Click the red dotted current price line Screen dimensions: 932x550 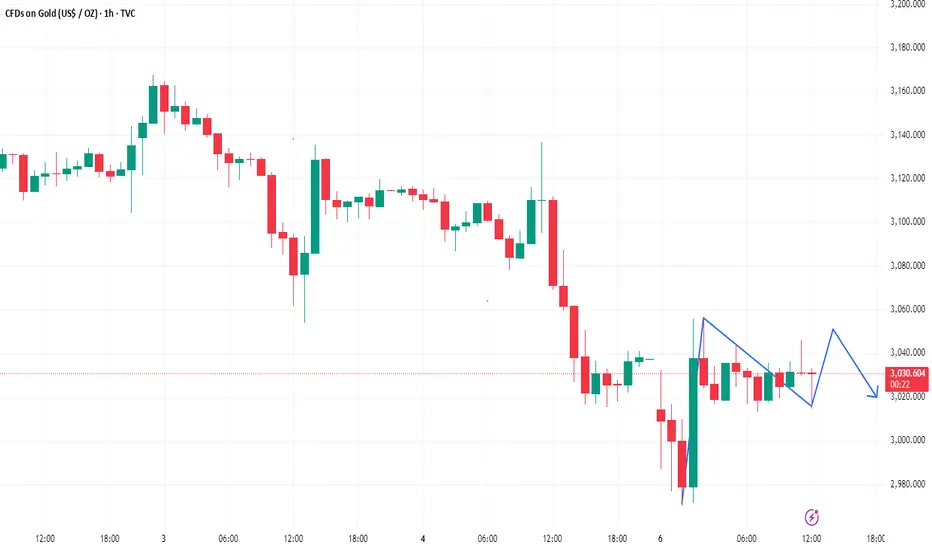(442, 373)
